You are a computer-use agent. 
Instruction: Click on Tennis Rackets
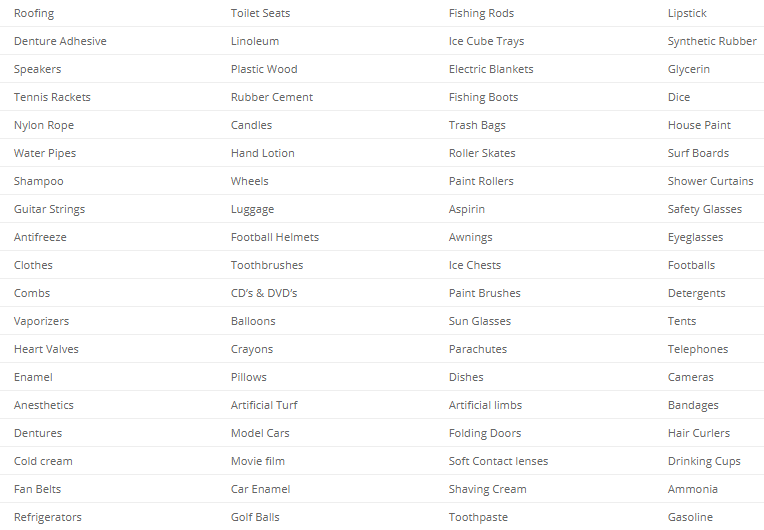52,97
